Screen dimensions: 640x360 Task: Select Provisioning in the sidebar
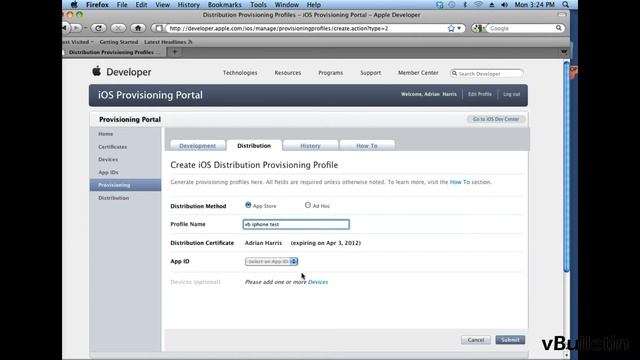click(x=125, y=185)
